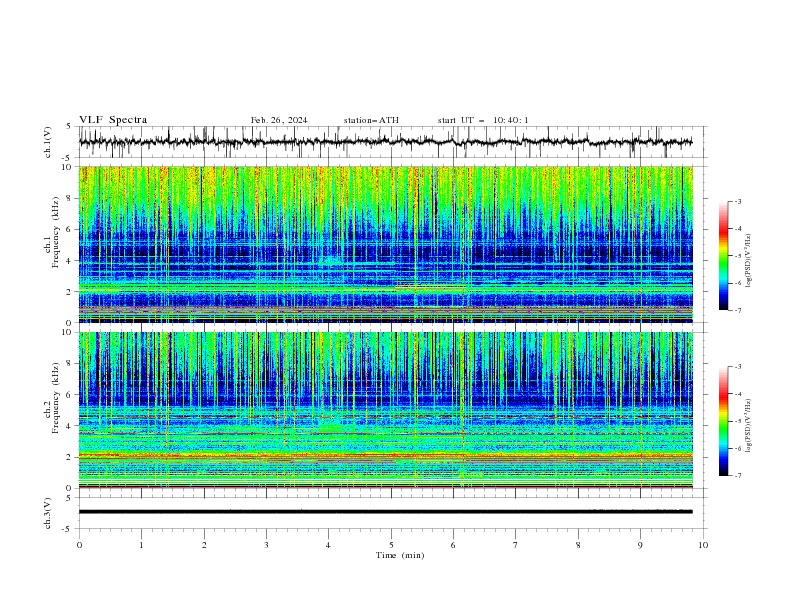Select the "Time (min)" axis label
Image resolution: width=792 pixels, height=612 pixels.
point(400,555)
